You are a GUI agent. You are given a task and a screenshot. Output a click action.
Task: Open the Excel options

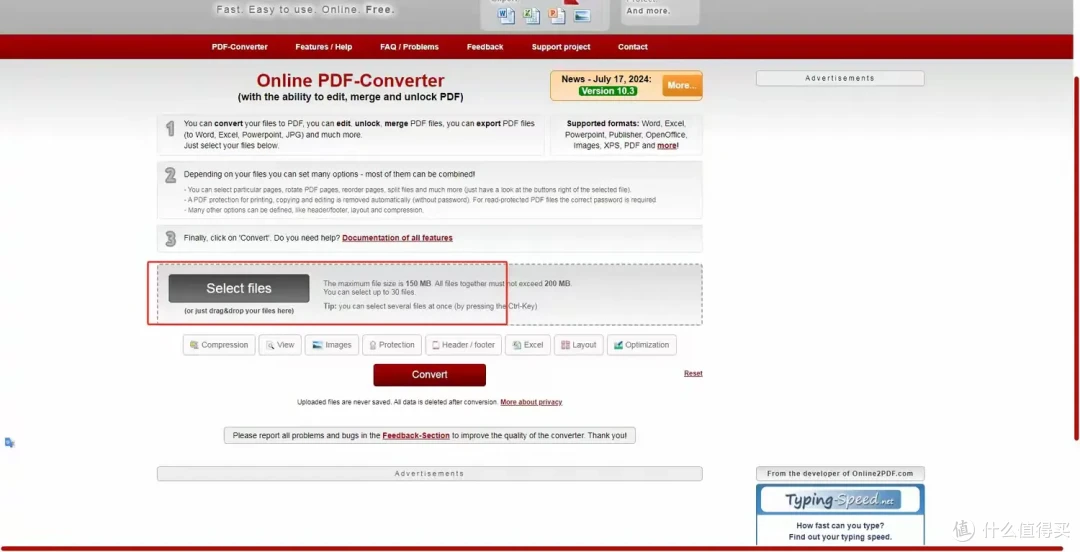[x=528, y=345]
